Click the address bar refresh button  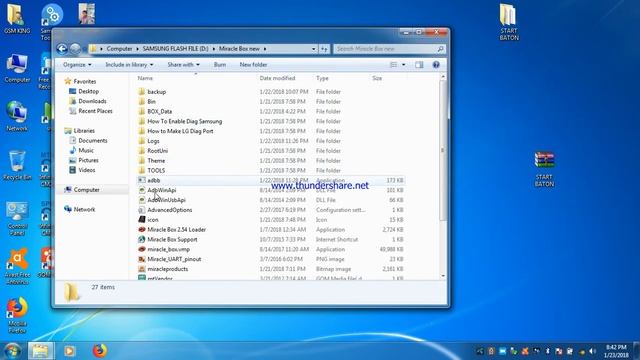click(x=324, y=49)
